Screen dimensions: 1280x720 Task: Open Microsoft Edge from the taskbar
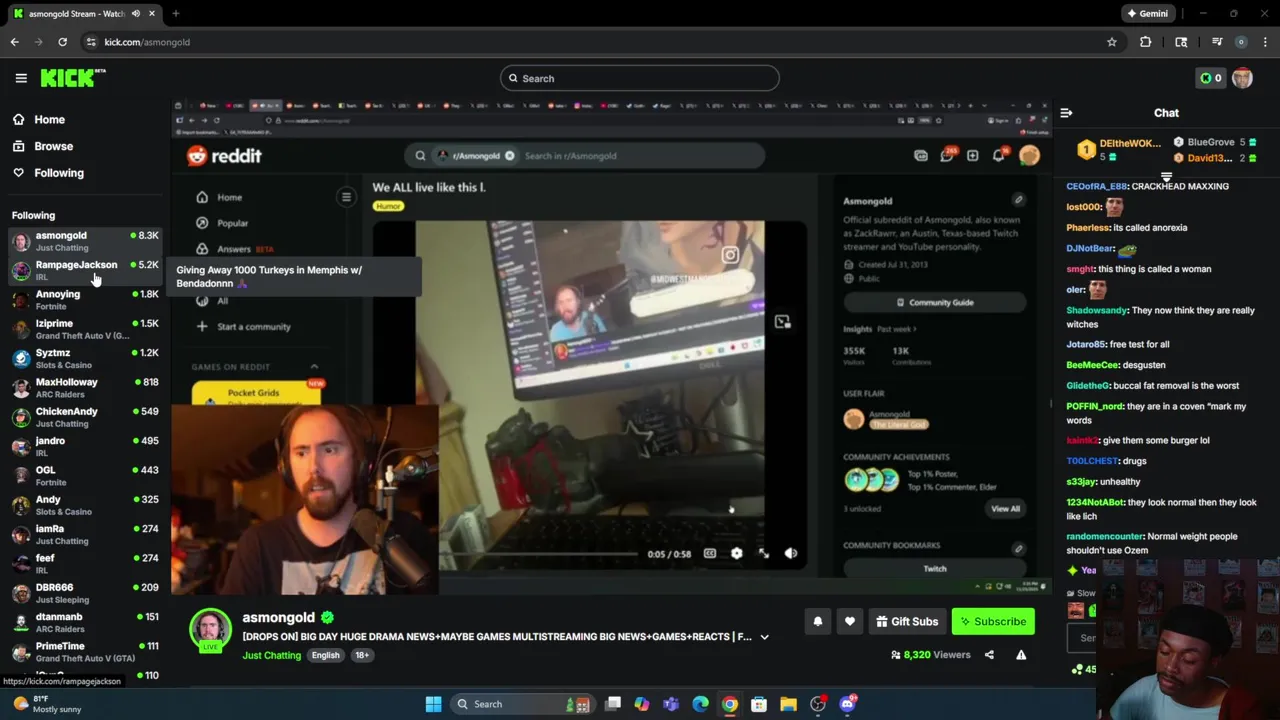pos(700,704)
